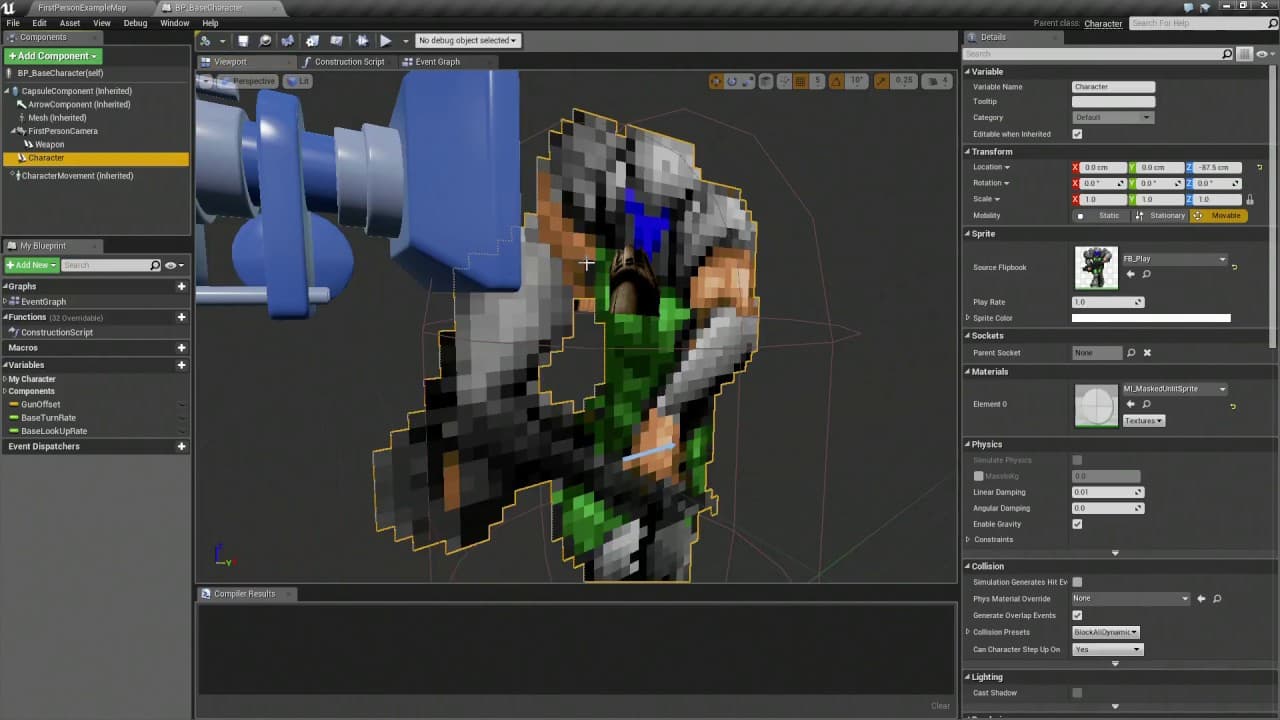Set Mobility to Static

coord(1101,216)
